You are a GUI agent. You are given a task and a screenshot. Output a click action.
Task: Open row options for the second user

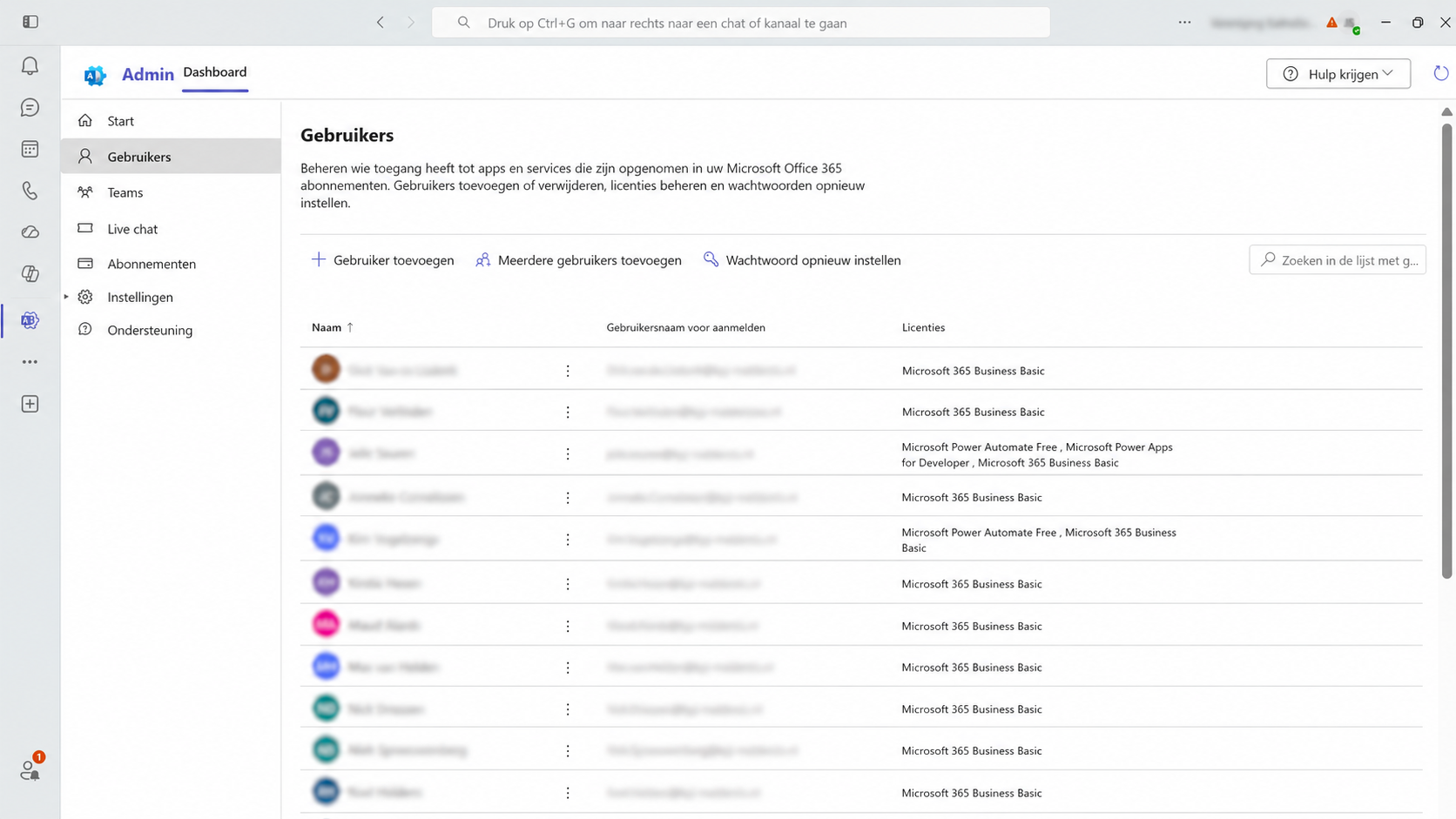568,413
